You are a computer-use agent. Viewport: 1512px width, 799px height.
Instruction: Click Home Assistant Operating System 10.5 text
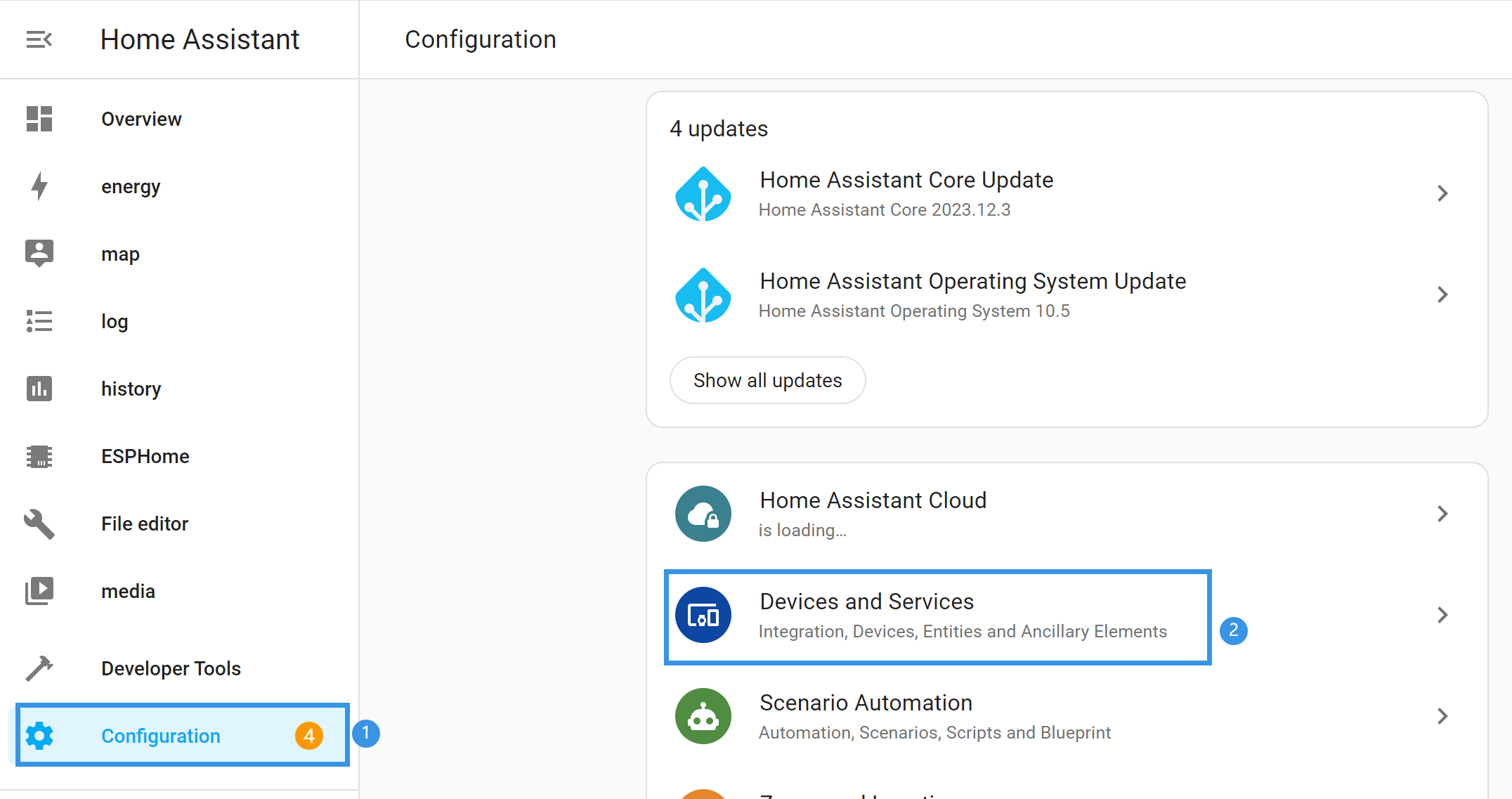(914, 311)
